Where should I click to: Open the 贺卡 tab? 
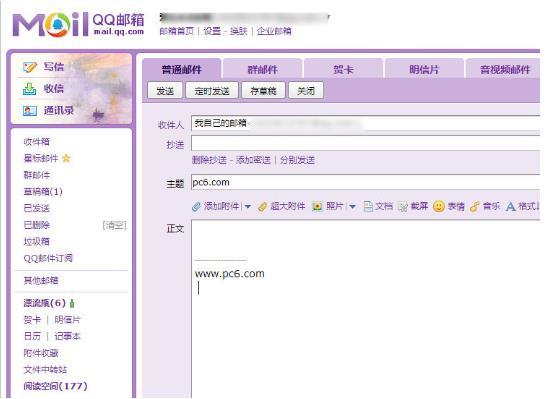[x=343, y=69]
